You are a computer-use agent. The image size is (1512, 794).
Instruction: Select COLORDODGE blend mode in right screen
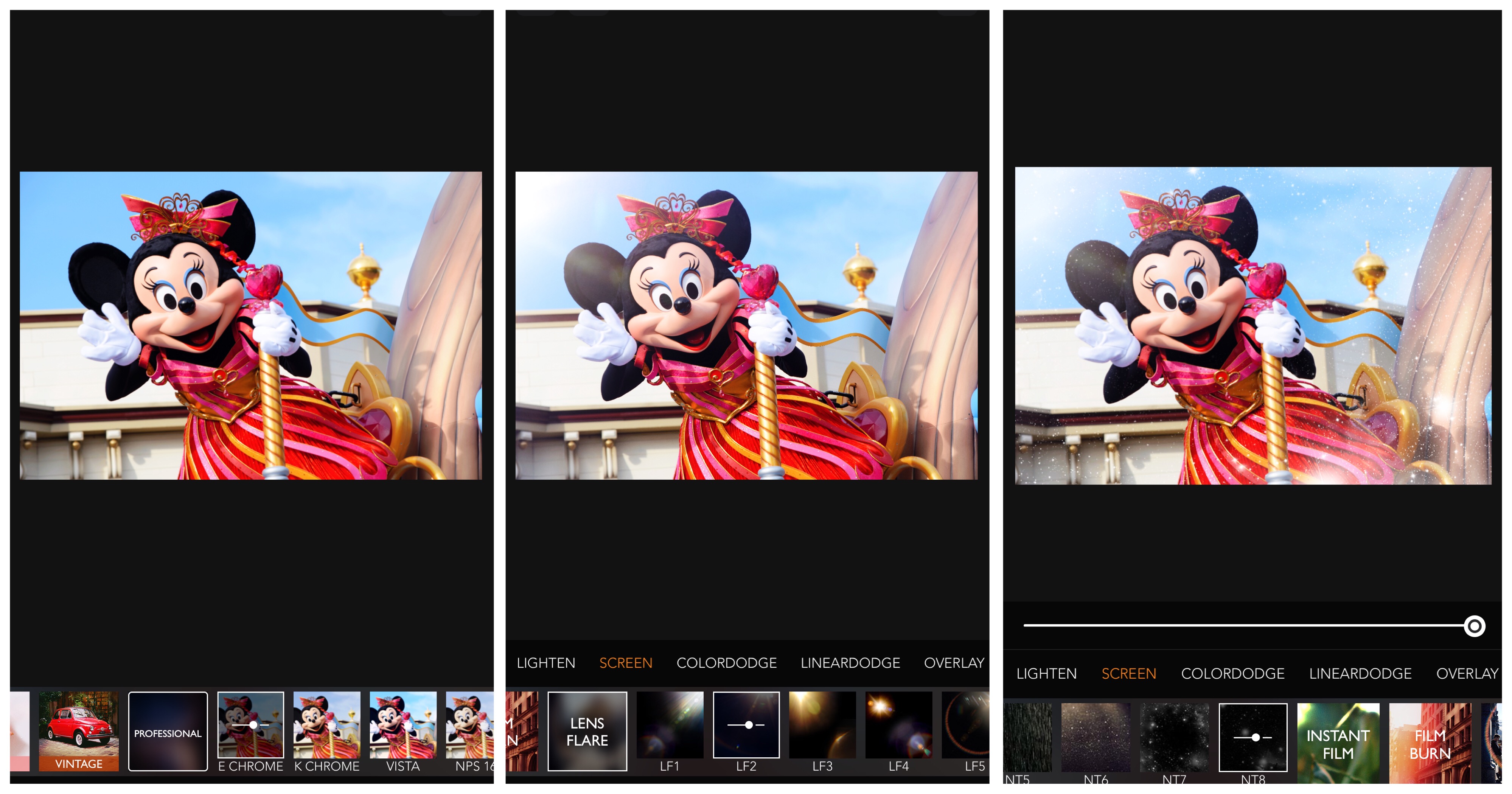1232,674
